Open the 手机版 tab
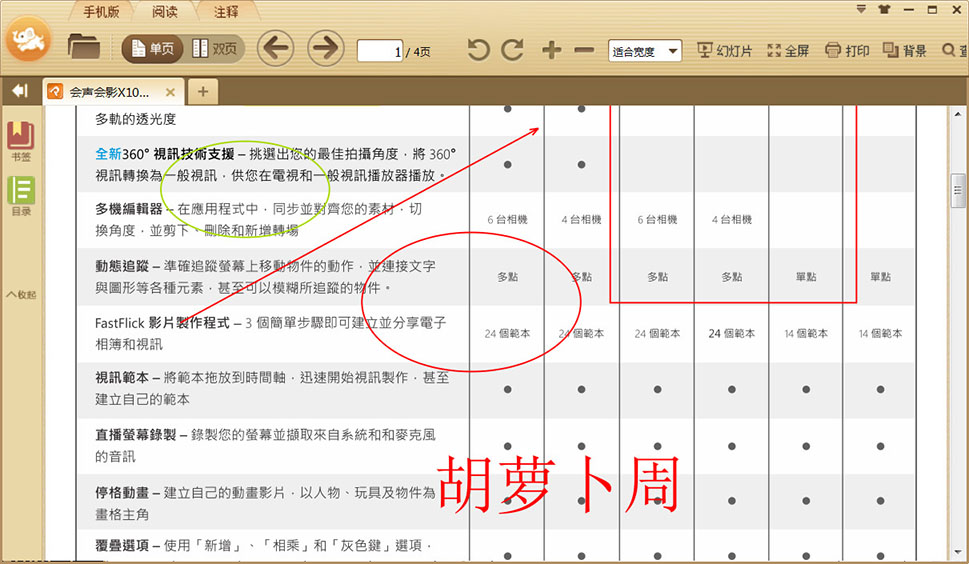The height and width of the screenshot is (564, 969). tap(101, 12)
